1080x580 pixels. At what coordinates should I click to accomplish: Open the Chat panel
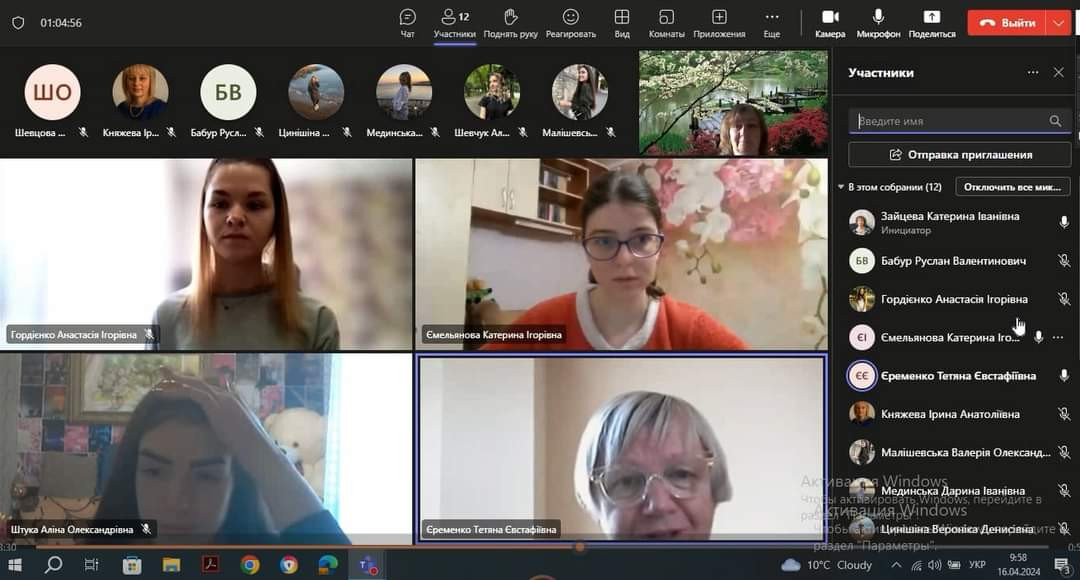[408, 23]
